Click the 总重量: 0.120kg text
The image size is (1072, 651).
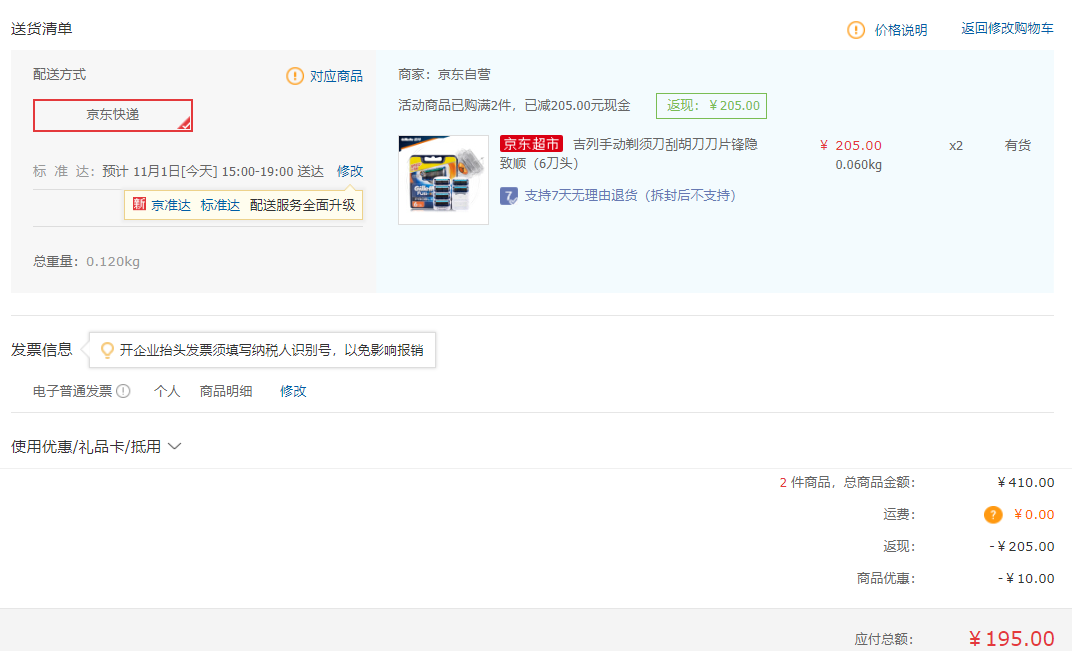pyautogui.click(x=86, y=261)
